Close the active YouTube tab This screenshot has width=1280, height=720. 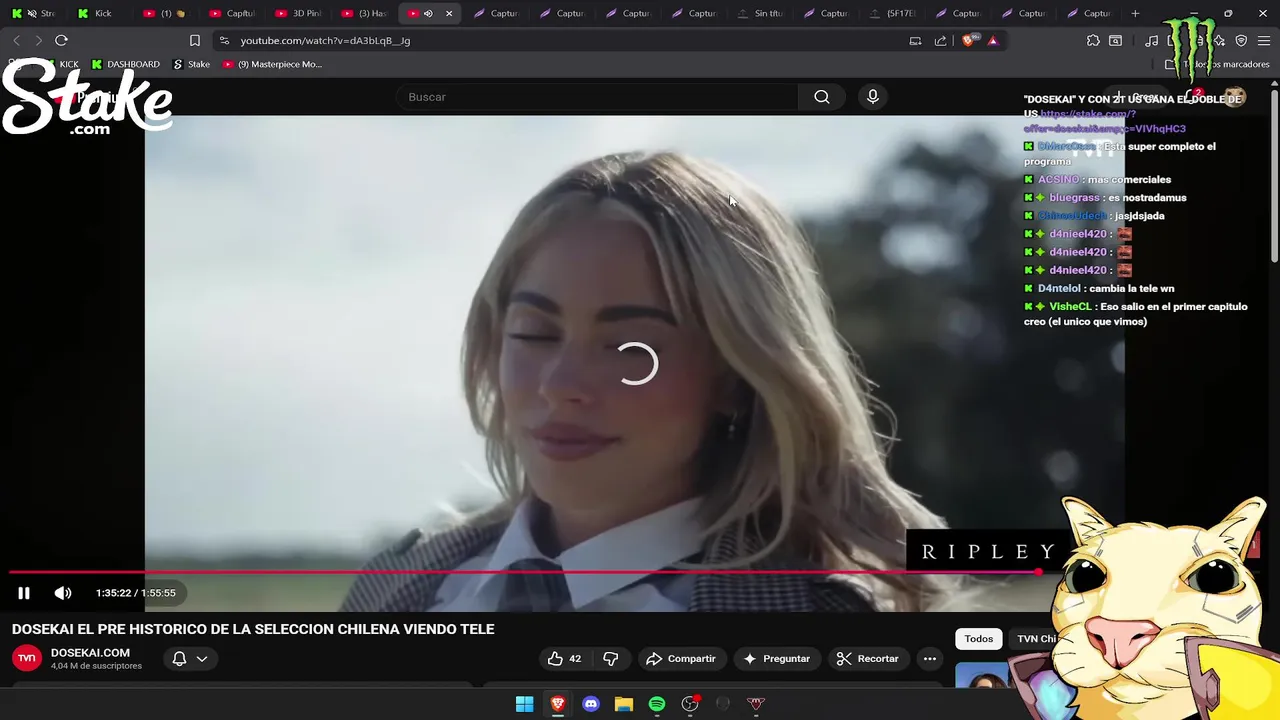[x=449, y=13]
